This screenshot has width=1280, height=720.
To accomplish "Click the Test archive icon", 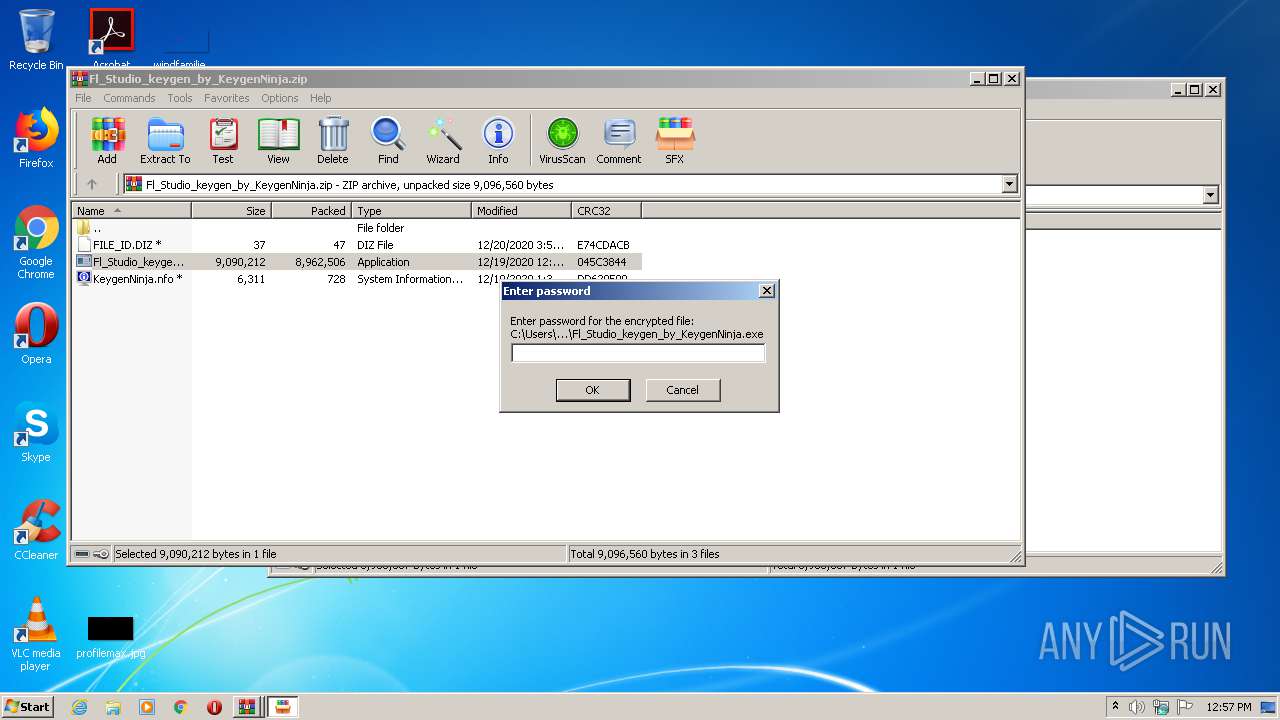I will [x=223, y=140].
